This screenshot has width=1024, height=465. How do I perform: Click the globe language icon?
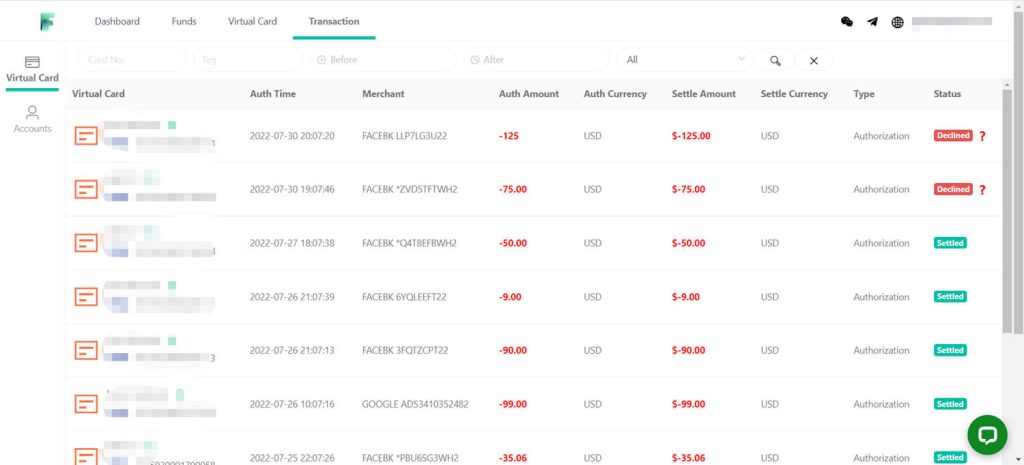pyautogui.click(x=897, y=22)
